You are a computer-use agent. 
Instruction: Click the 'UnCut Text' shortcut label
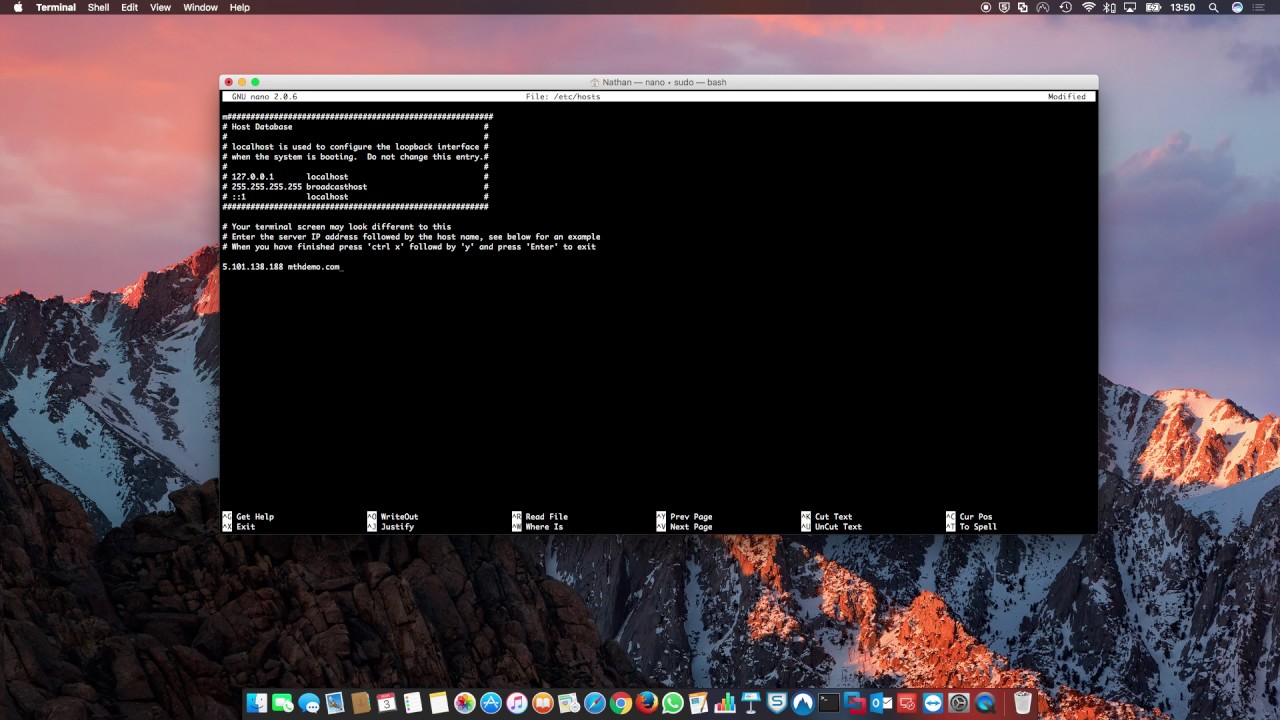click(x=838, y=527)
